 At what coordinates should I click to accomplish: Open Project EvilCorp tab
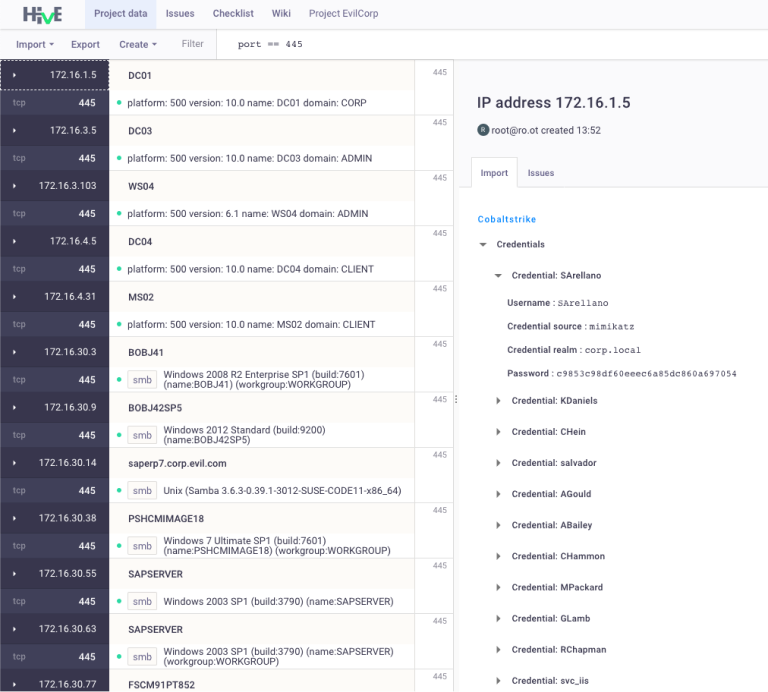(x=343, y=14)
